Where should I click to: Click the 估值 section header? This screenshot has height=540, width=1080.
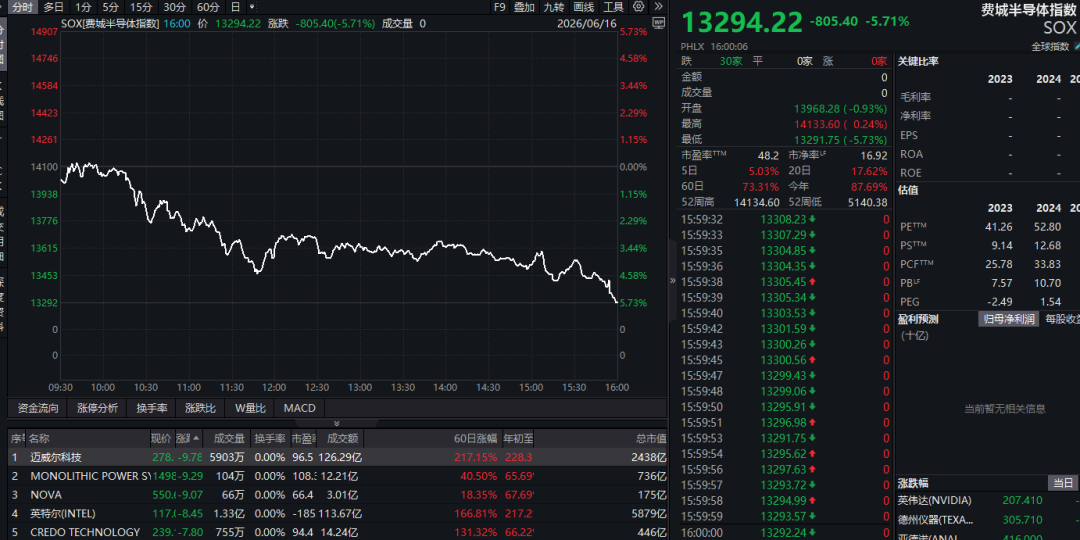pos(908,190)
